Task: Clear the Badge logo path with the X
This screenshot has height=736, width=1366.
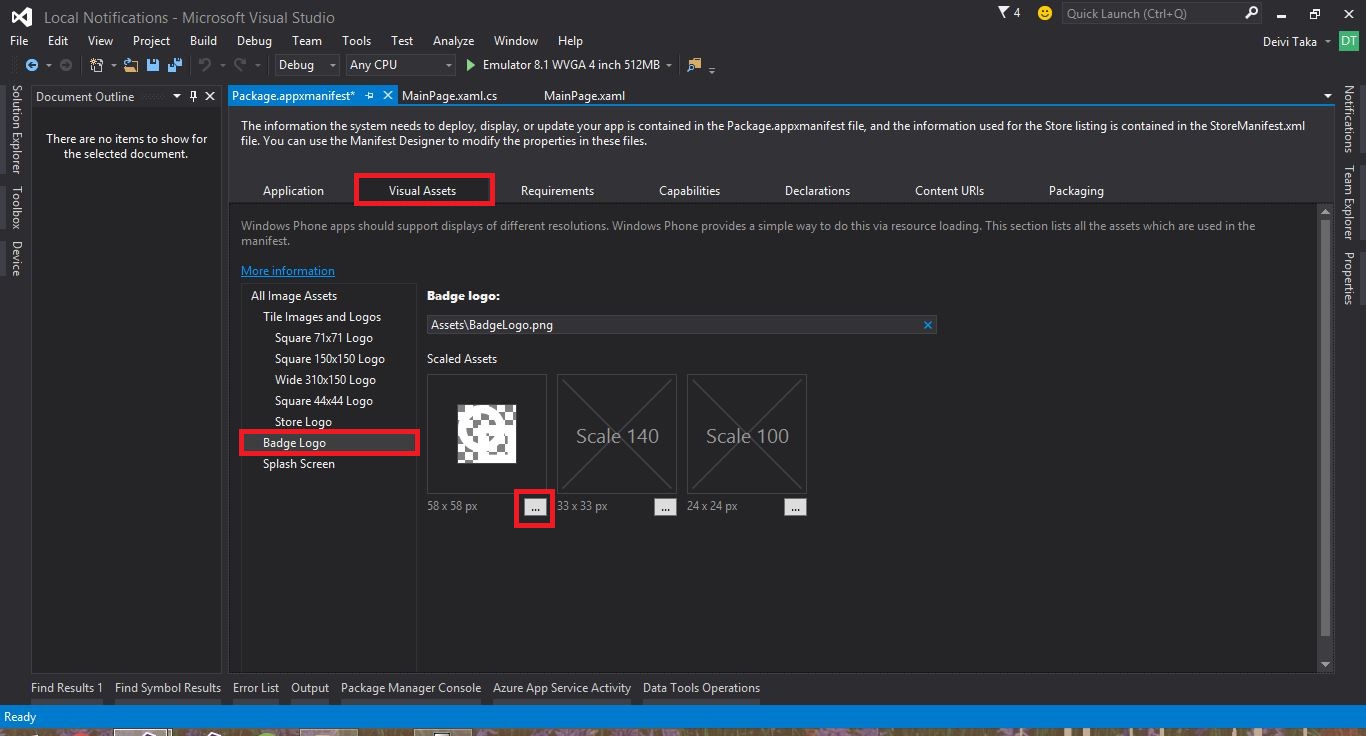Action: (928, 325)
